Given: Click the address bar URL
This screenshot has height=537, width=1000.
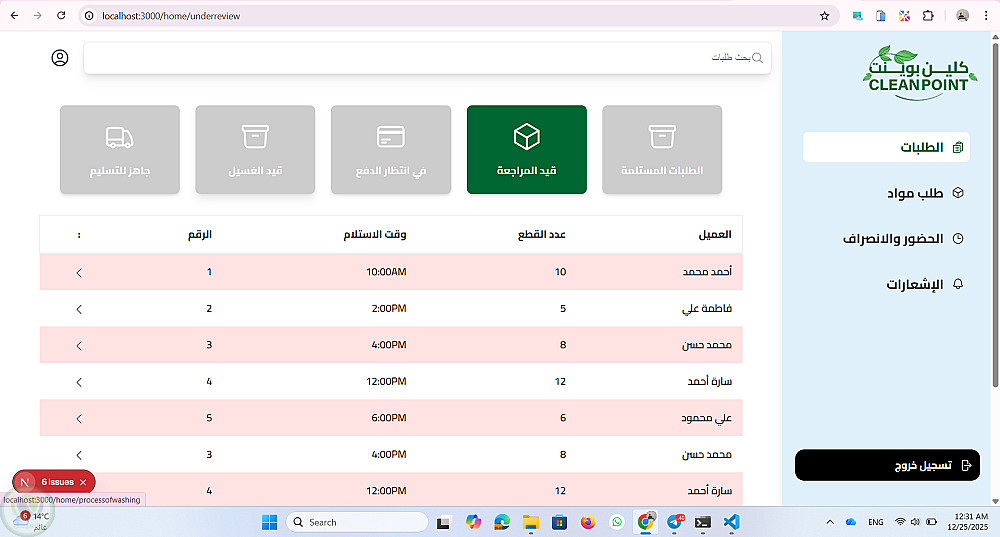Looking at the screenshot, I should point(171,16).
